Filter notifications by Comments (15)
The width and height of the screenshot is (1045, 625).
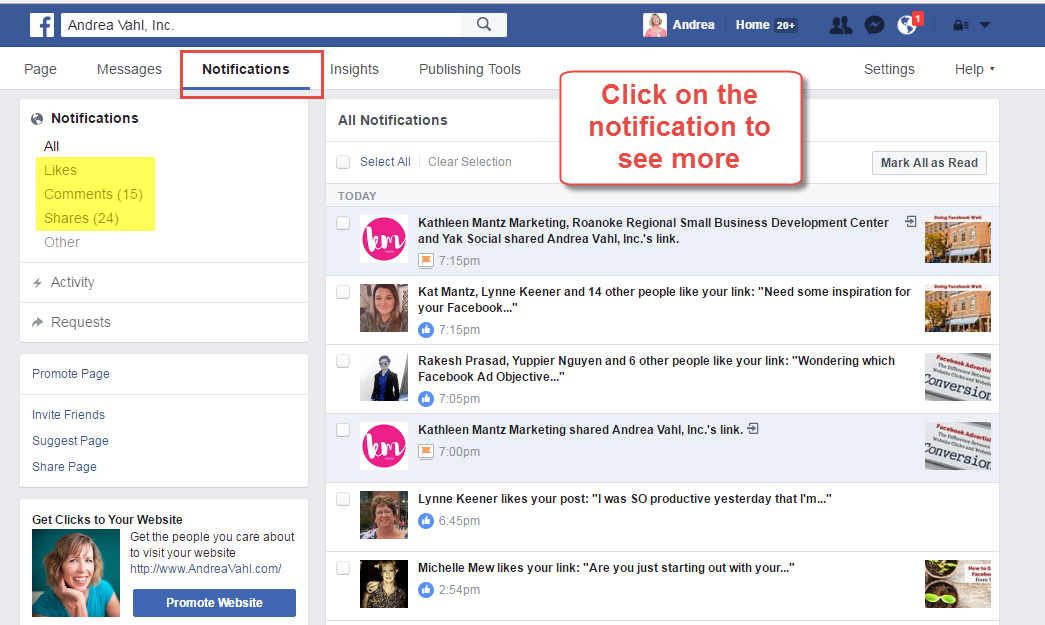pyautogui.click(x=93, y=195)
